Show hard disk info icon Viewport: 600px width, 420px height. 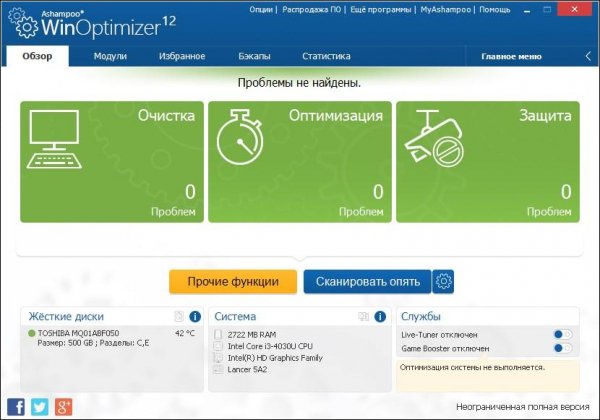coord(195,316)
